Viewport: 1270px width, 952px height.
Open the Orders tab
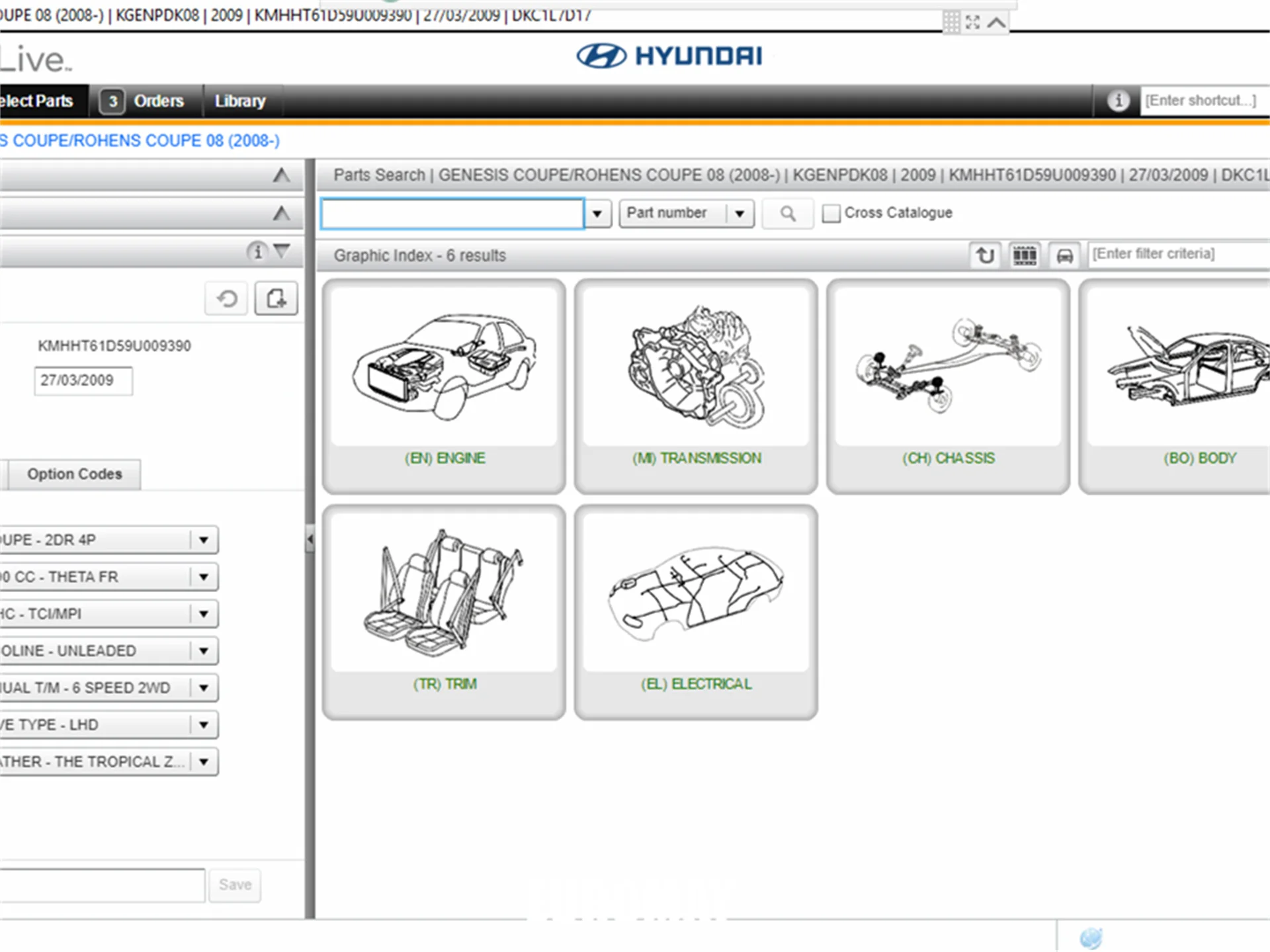tap(159, 101)
